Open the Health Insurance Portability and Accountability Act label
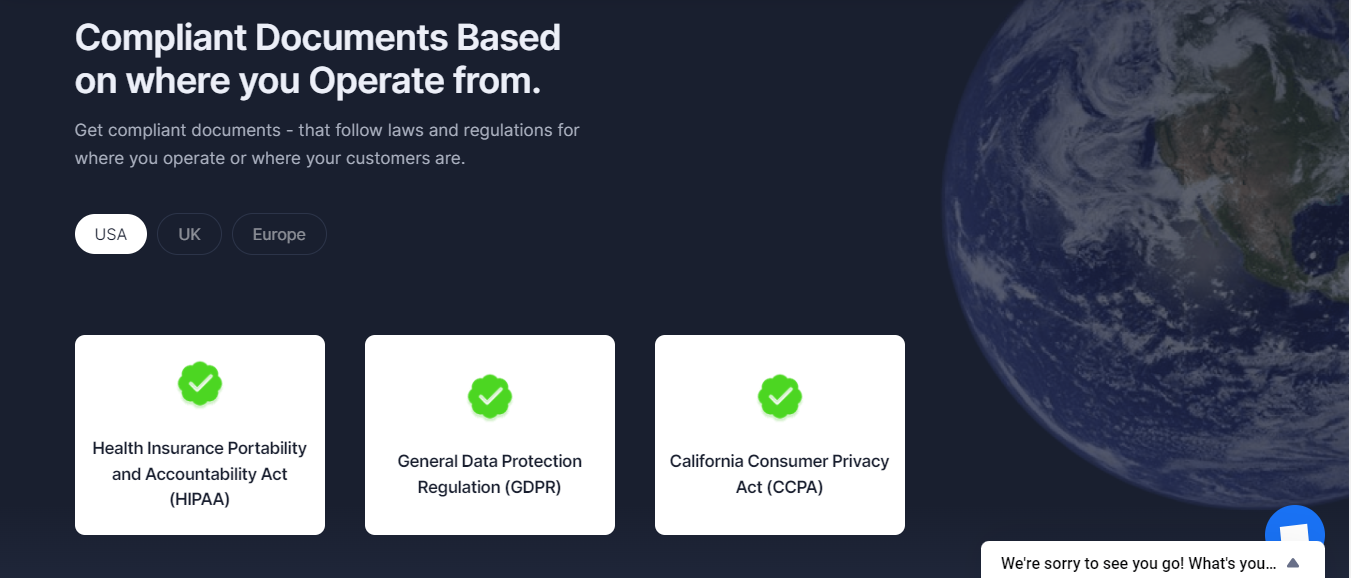The height and width of the screenshot is (578, 1351). tap(200, 474)
